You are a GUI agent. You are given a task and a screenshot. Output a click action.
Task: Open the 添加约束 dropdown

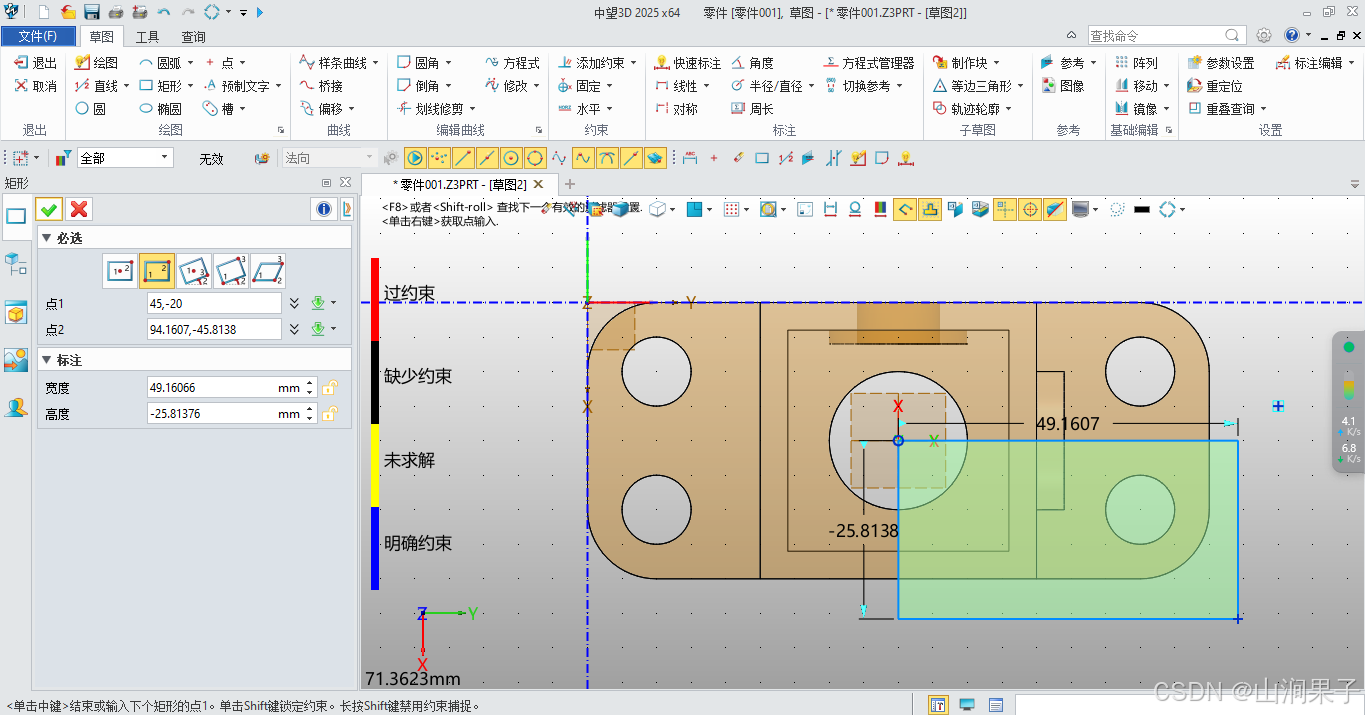pos(634,63)
